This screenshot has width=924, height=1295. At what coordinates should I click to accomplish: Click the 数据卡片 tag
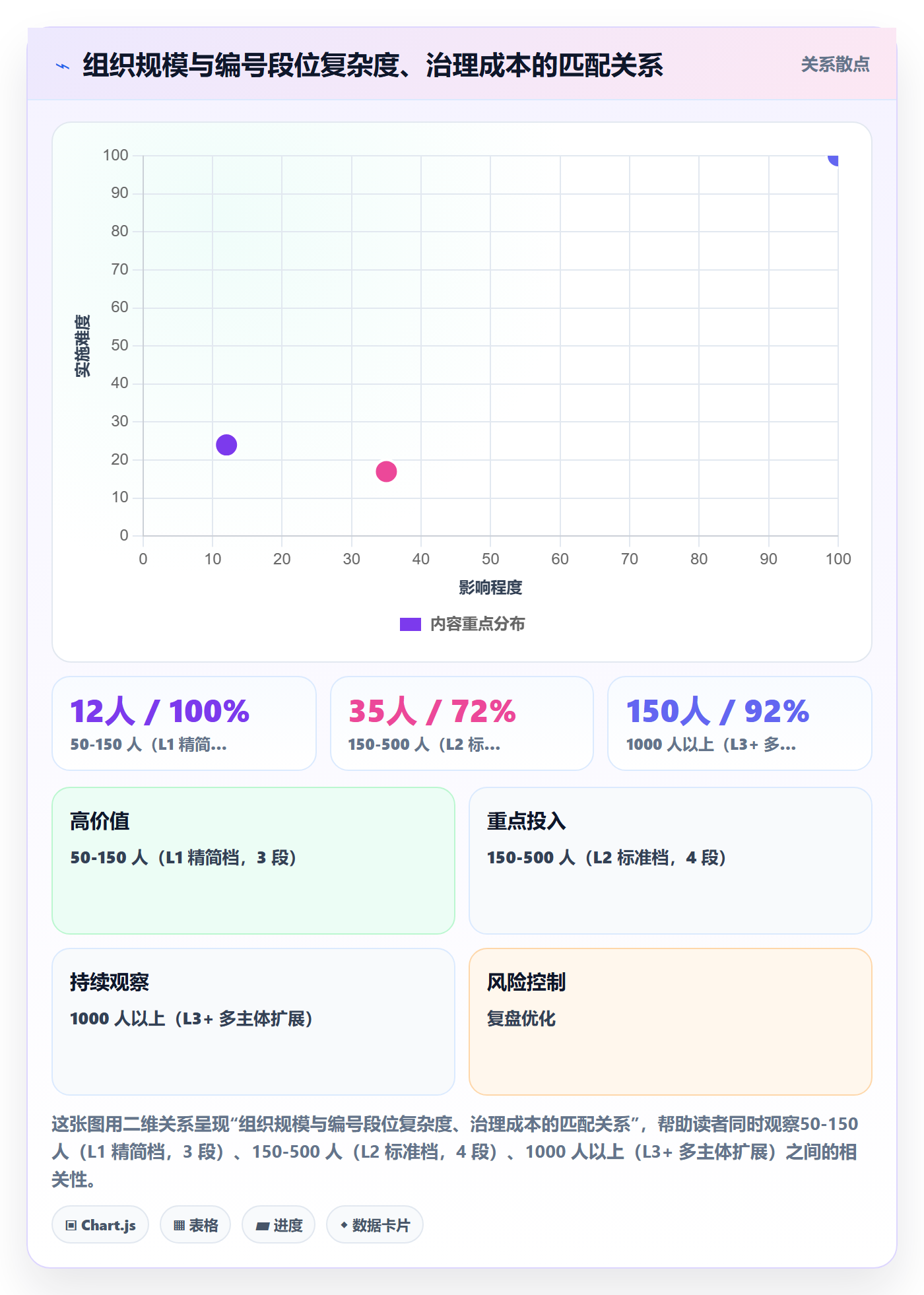375,1225
